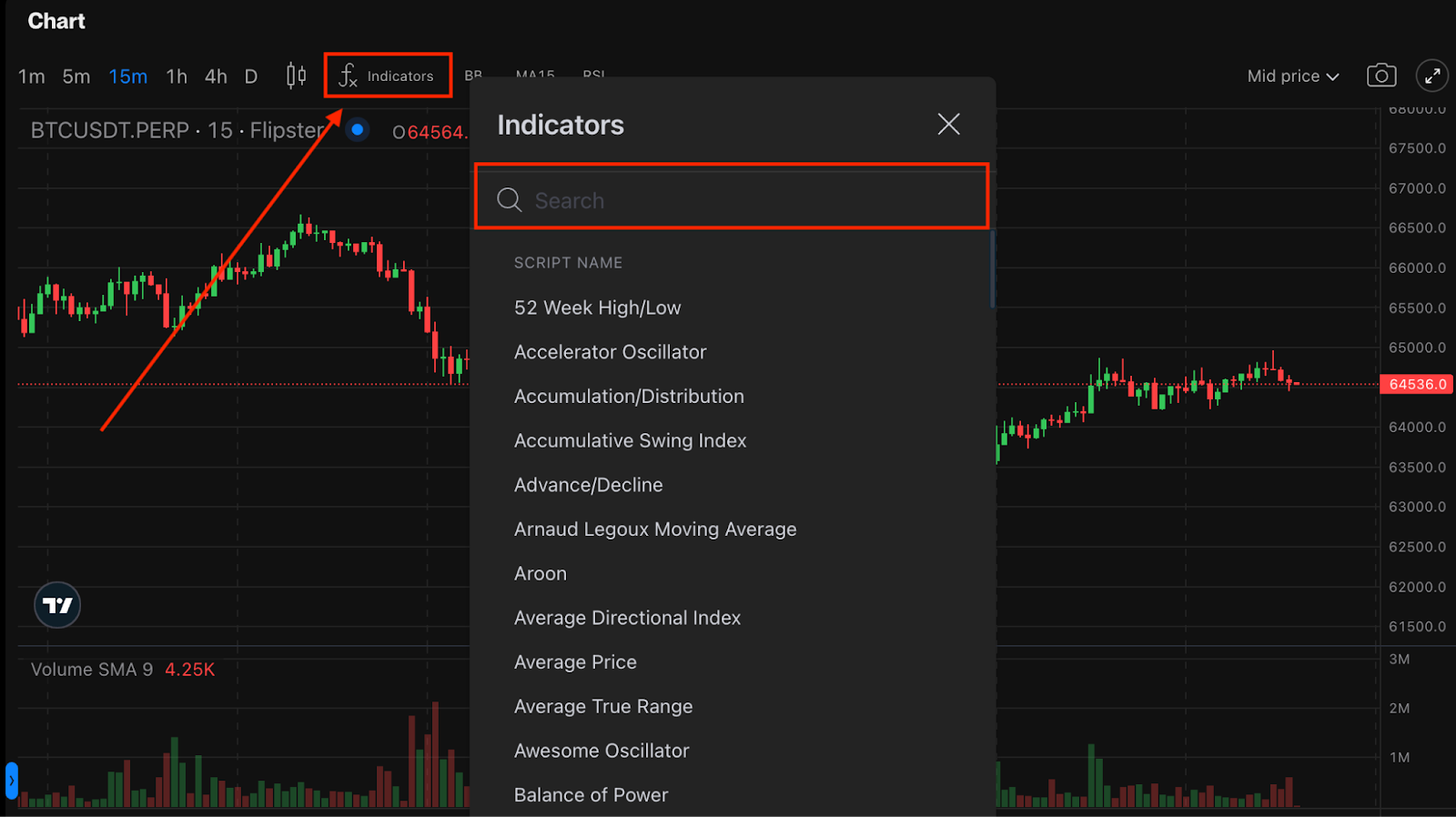Add the Average Directional Index indicator

[x=627, y=618]
